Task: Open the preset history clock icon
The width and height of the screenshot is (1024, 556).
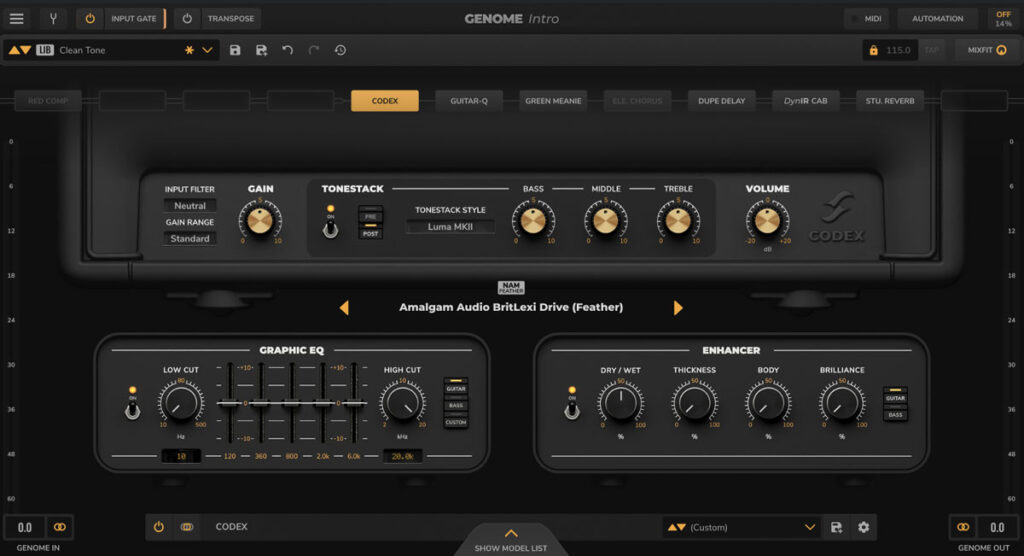Action: [x=340, y=50]
